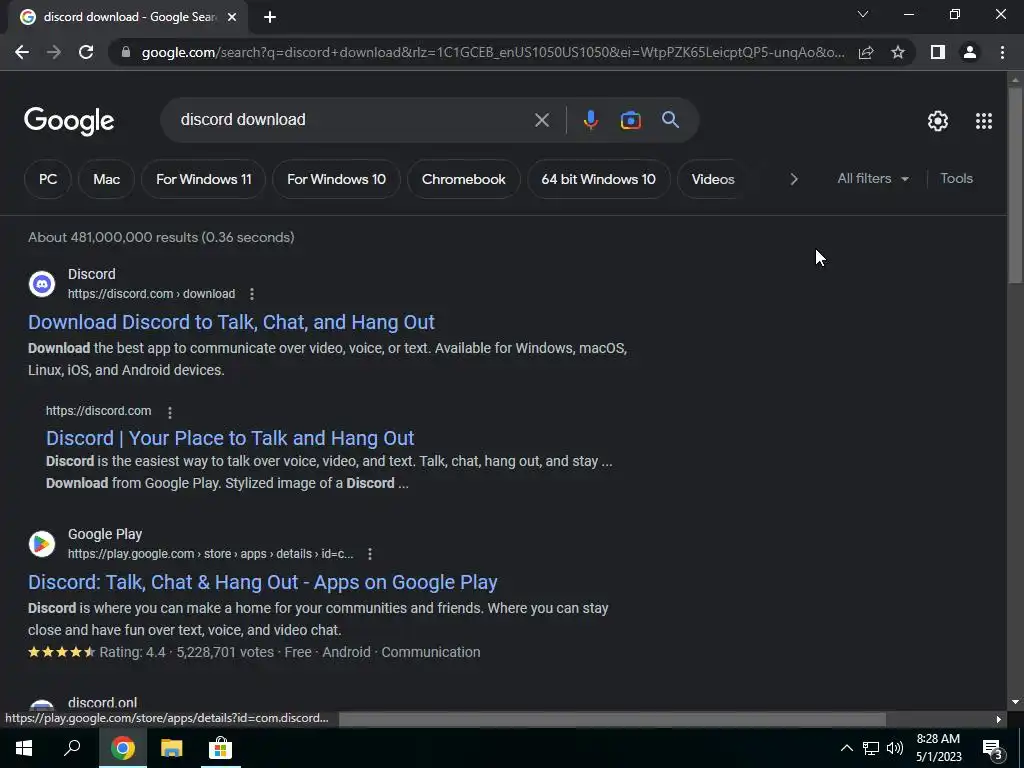View site information via lock icon
This screenshot has height=768, width=1024.
(126, 52)
